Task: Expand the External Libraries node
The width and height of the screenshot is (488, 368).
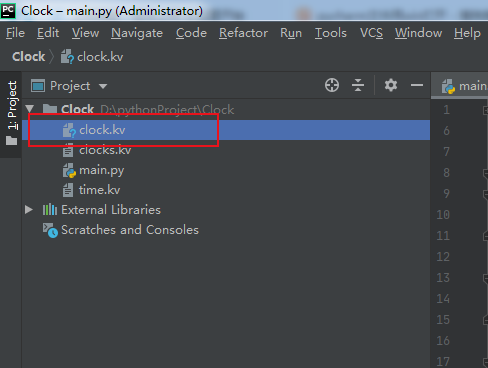Action: [29, 210]
